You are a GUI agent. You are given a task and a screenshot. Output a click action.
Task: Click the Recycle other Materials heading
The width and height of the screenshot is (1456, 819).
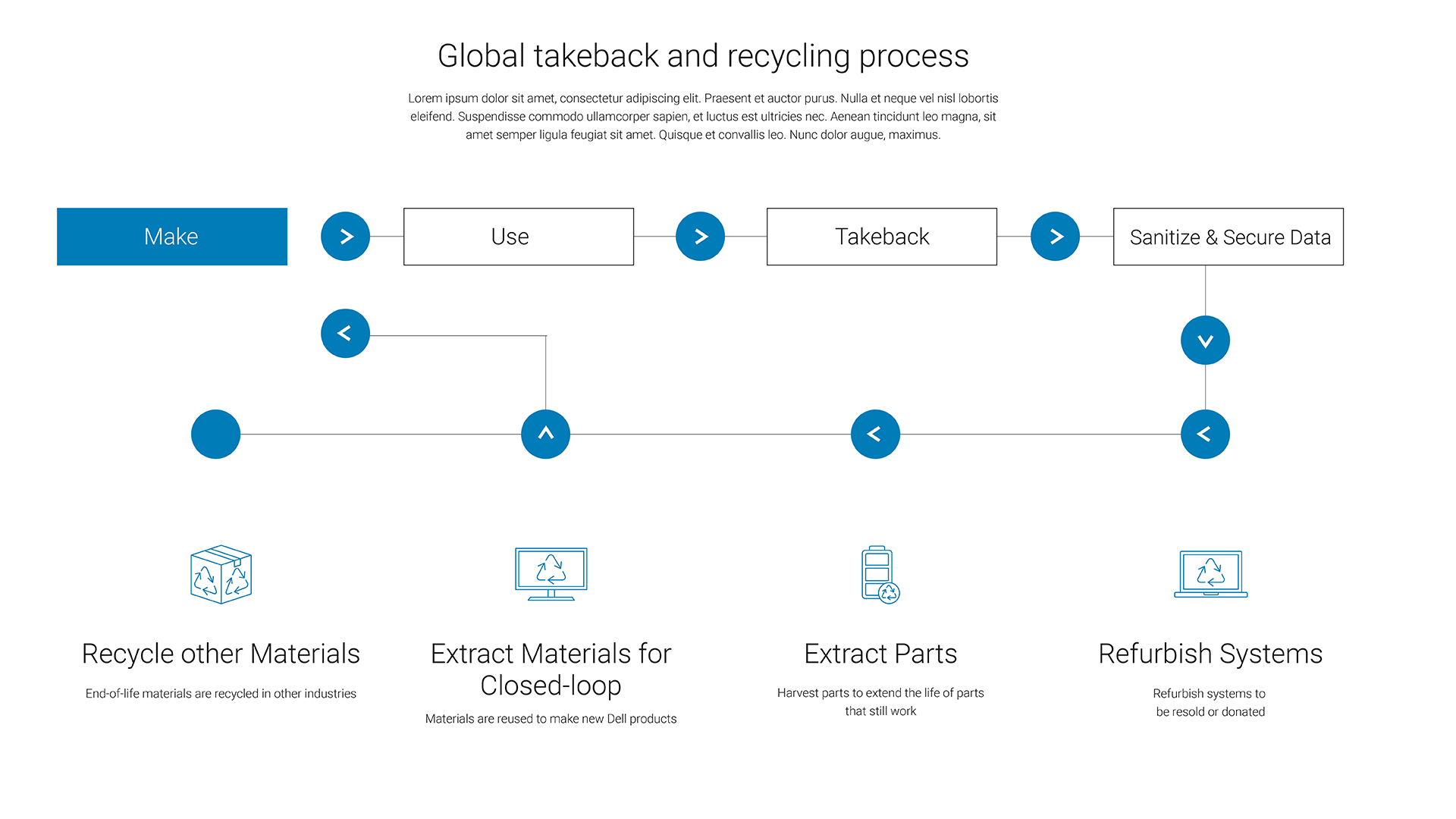click(x=221, y=654)
